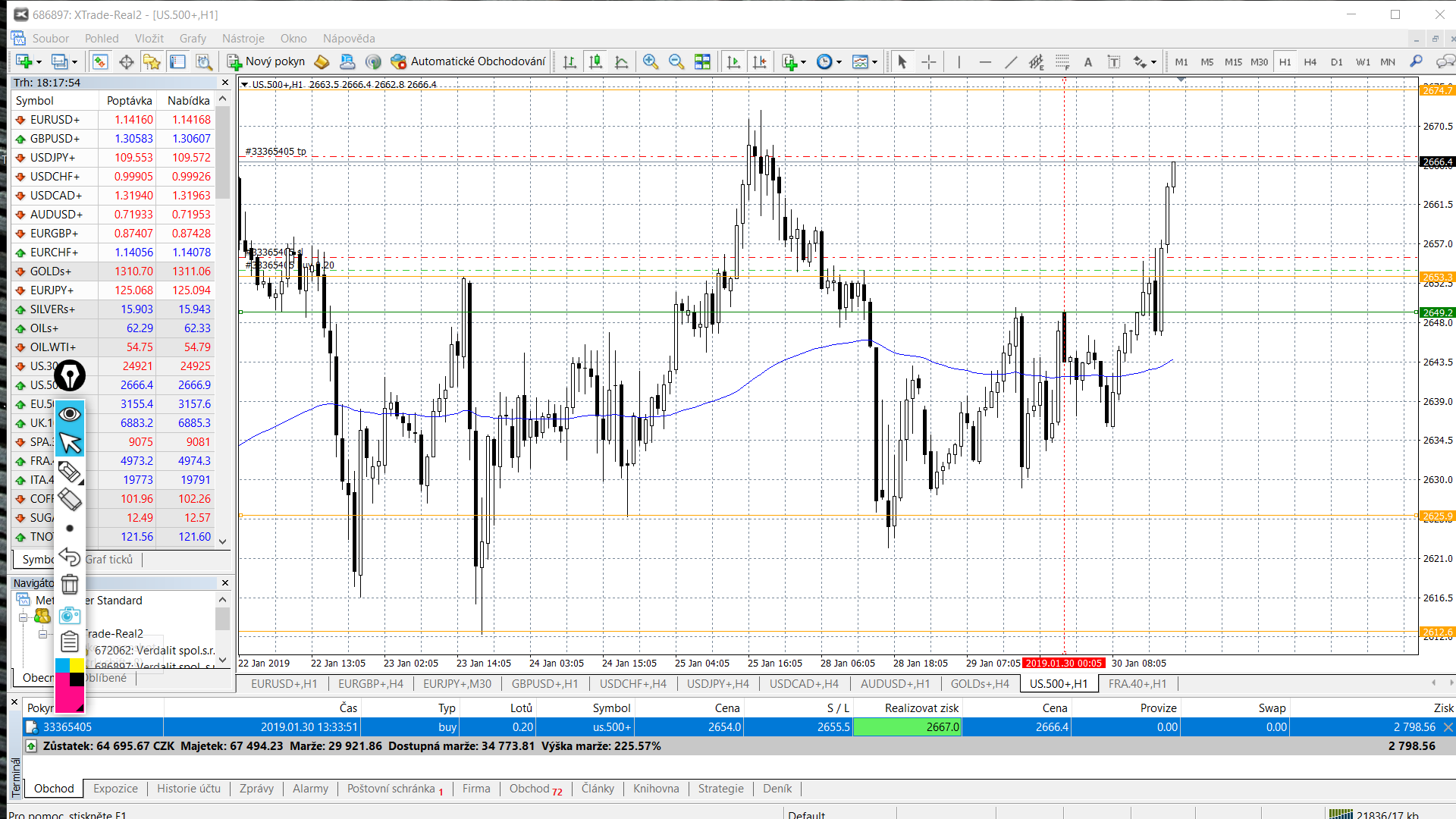Select the horizontal line drawing tool
The image size is (1456, 819).
point(985,62)
